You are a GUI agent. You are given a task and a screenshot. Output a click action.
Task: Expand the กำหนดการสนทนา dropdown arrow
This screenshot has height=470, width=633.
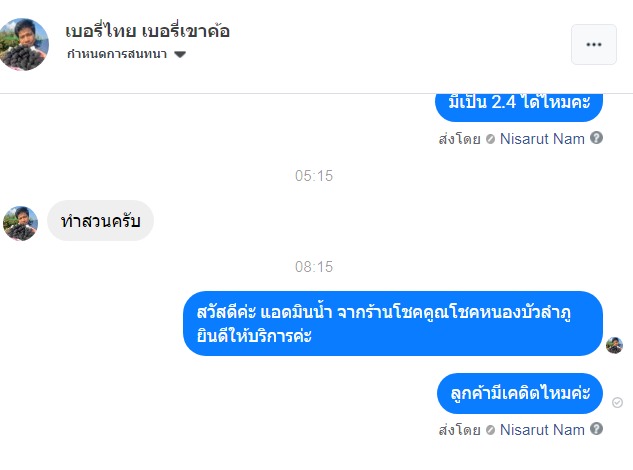[x=180, y=55]
